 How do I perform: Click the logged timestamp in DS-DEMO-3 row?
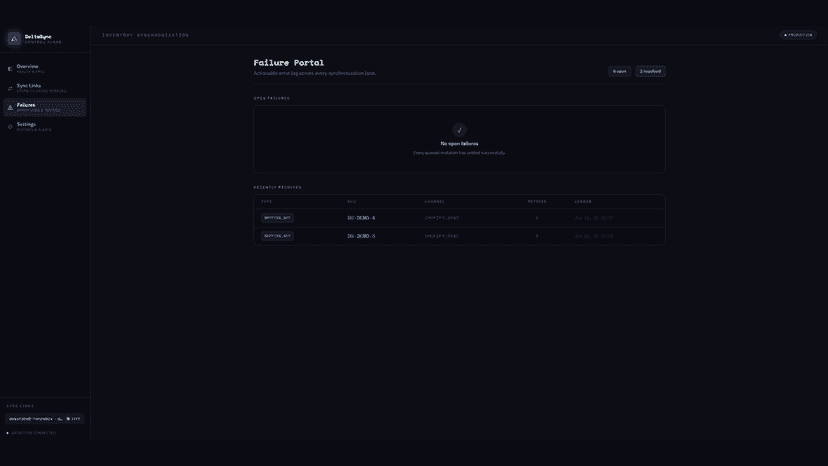594,236
